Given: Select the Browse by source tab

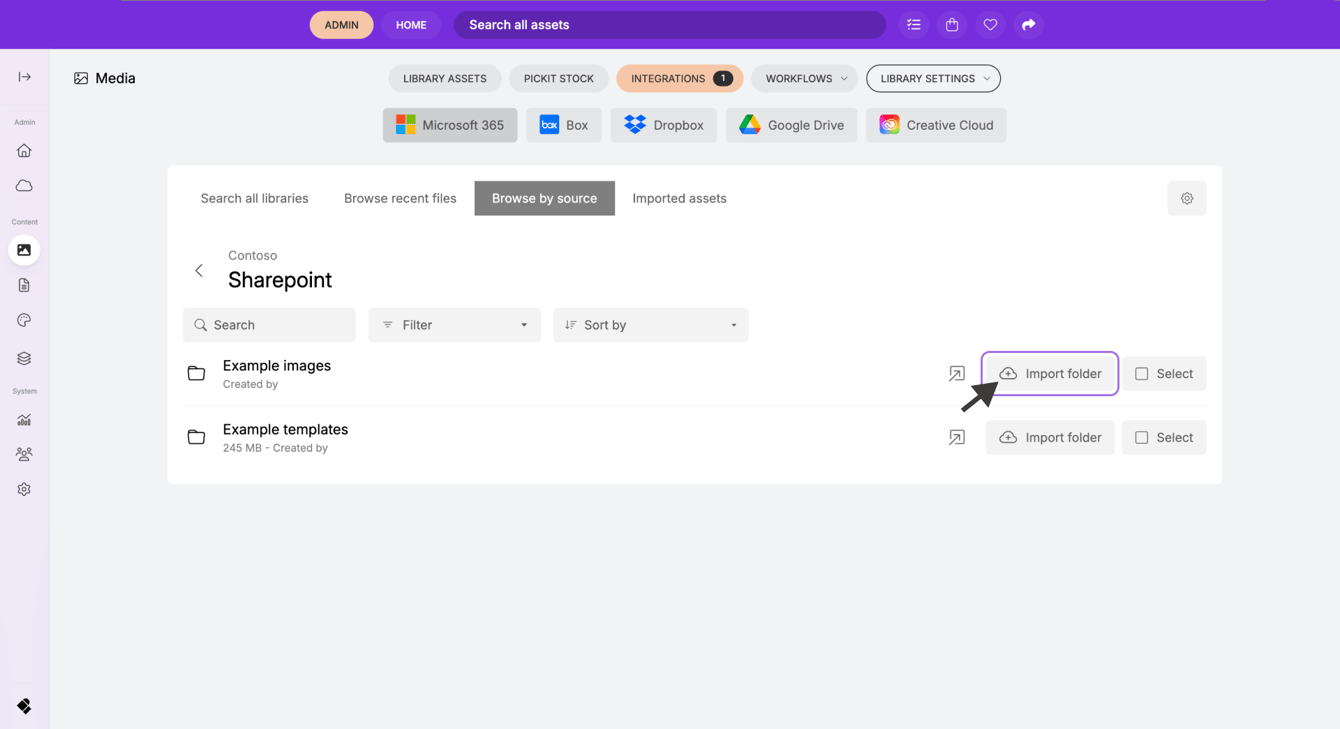Looking at the screenshot, I should tap(544, 198).
